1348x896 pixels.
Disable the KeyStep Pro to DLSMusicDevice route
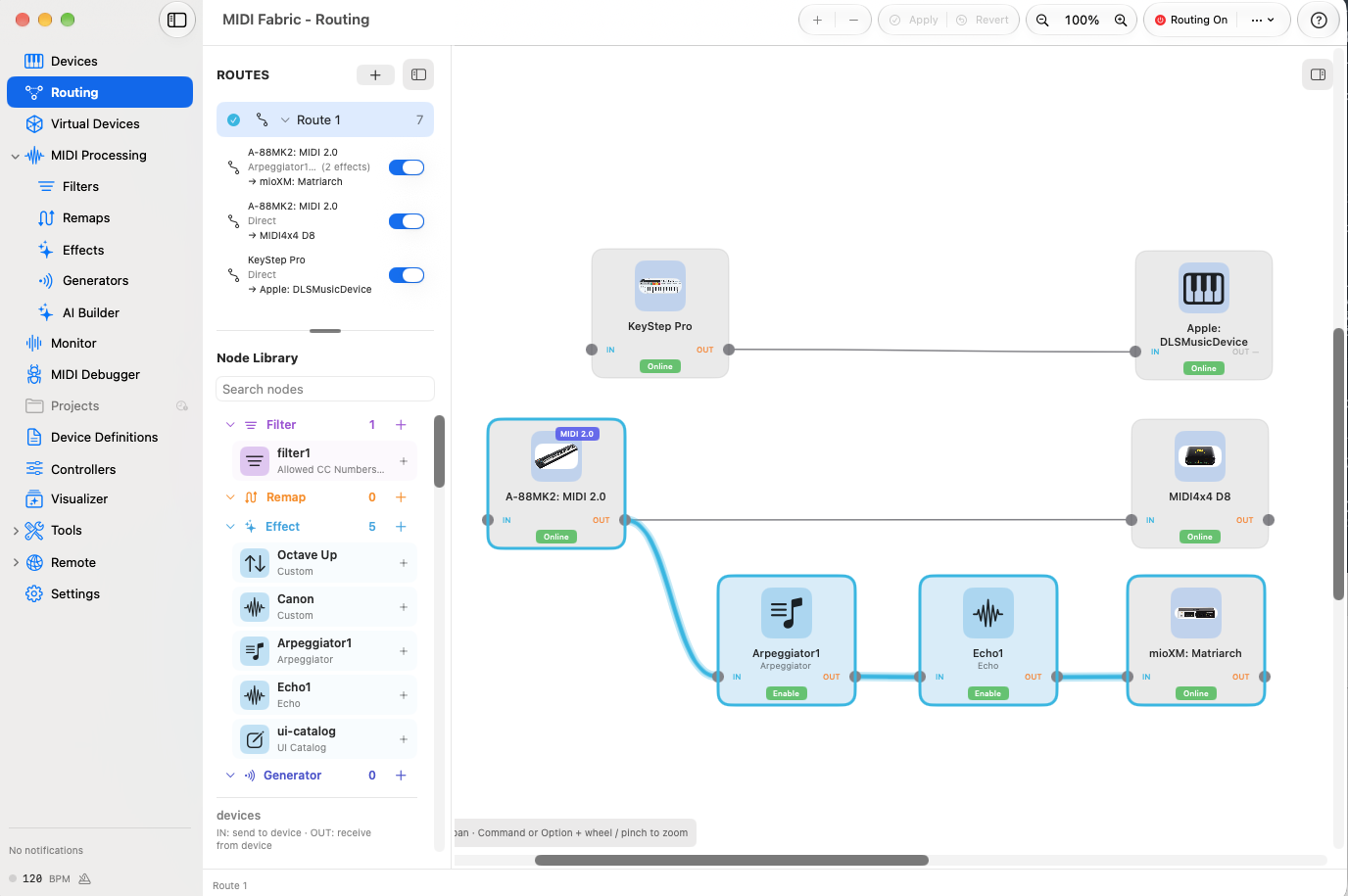407,275
